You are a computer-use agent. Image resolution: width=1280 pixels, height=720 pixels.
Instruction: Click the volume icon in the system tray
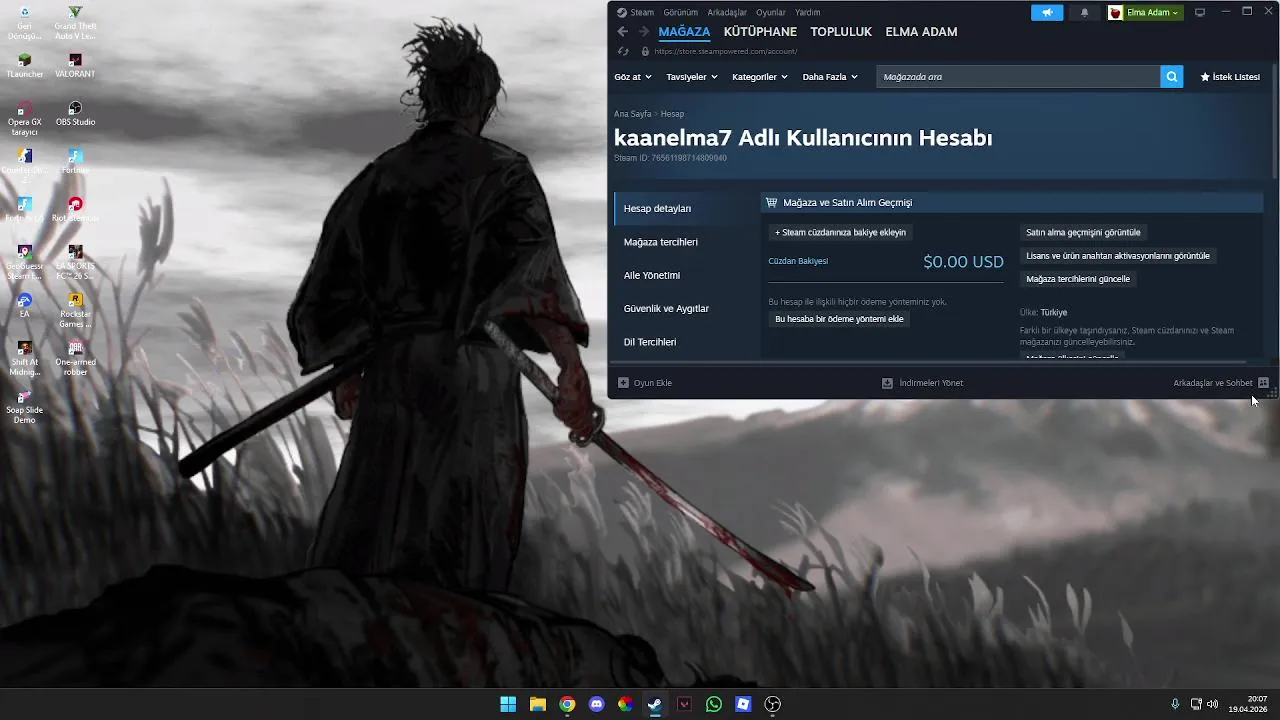click(x=1212, y=704)
